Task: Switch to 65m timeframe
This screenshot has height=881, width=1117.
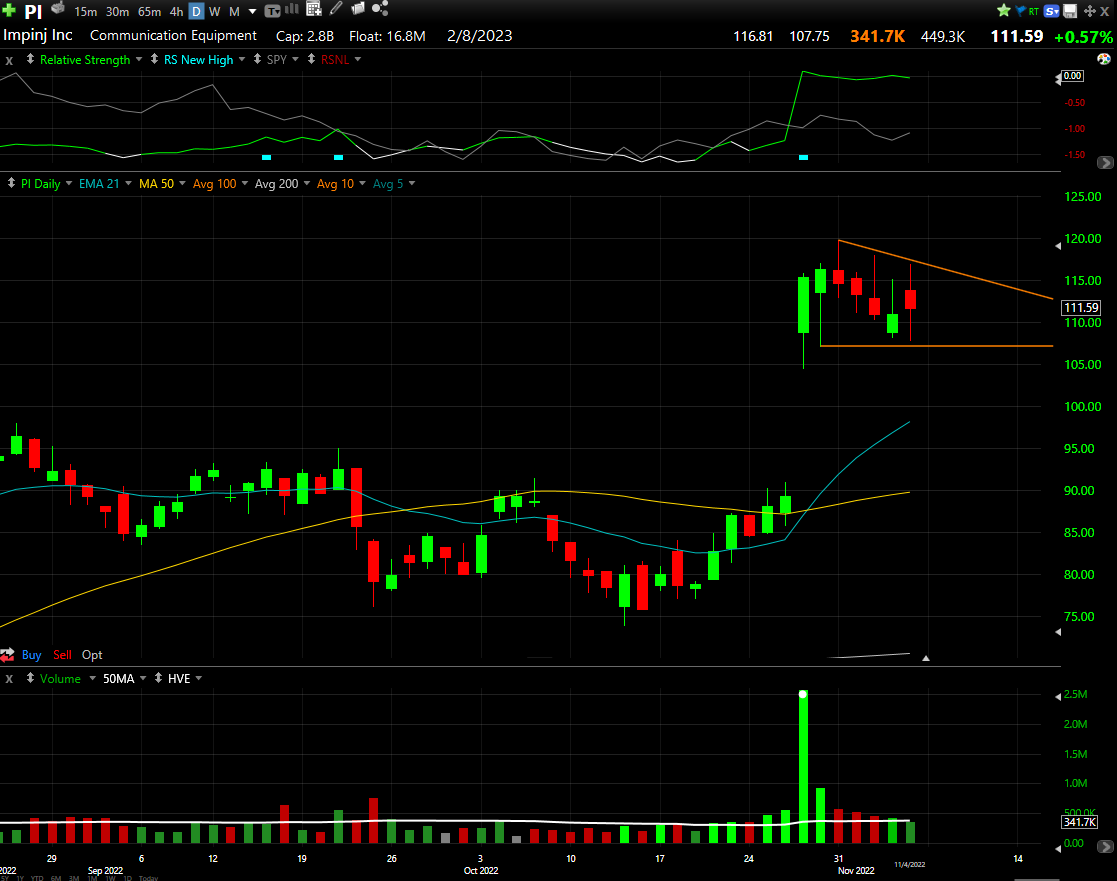Action: tap(150, 11)
